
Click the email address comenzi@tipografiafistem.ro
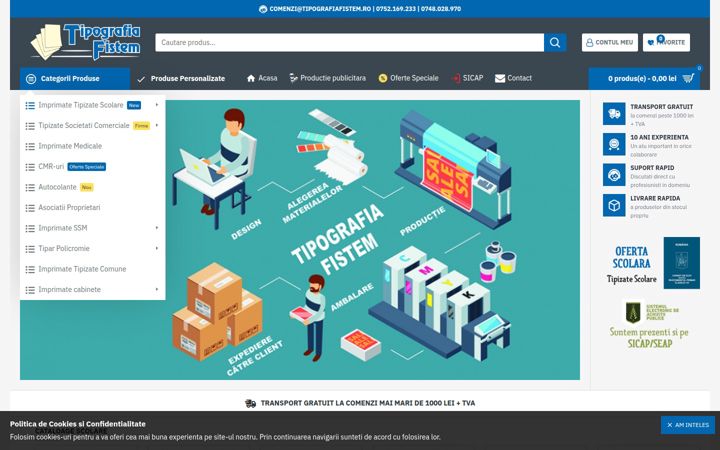[320, 9]
